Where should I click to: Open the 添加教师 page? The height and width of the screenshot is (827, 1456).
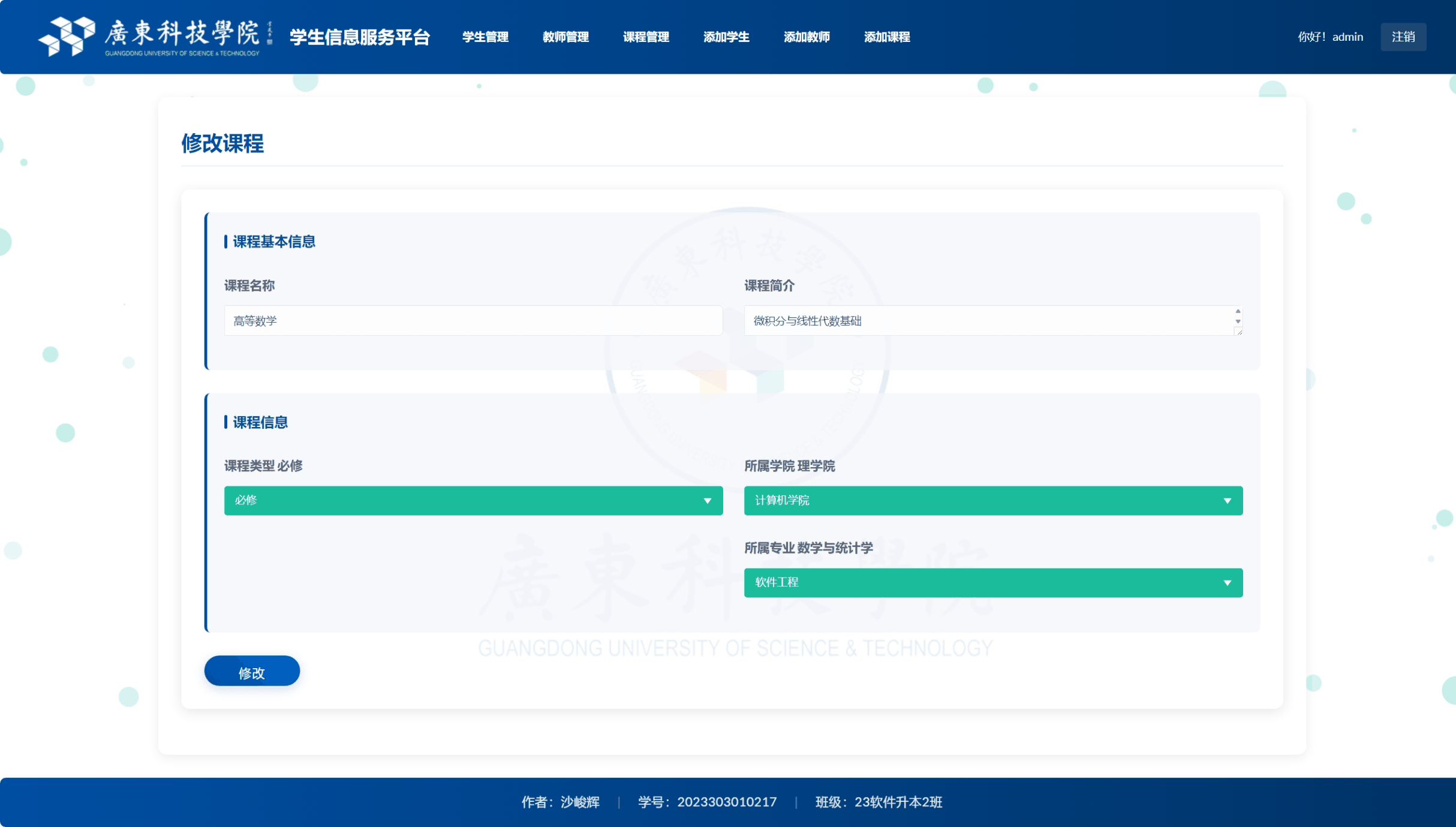(x=807, y=37)
